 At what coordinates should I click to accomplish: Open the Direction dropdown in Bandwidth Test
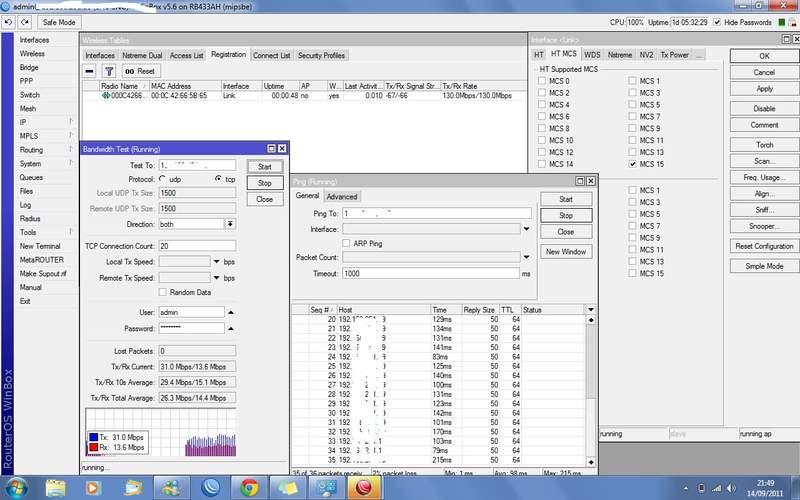click(x=231, y=224)
